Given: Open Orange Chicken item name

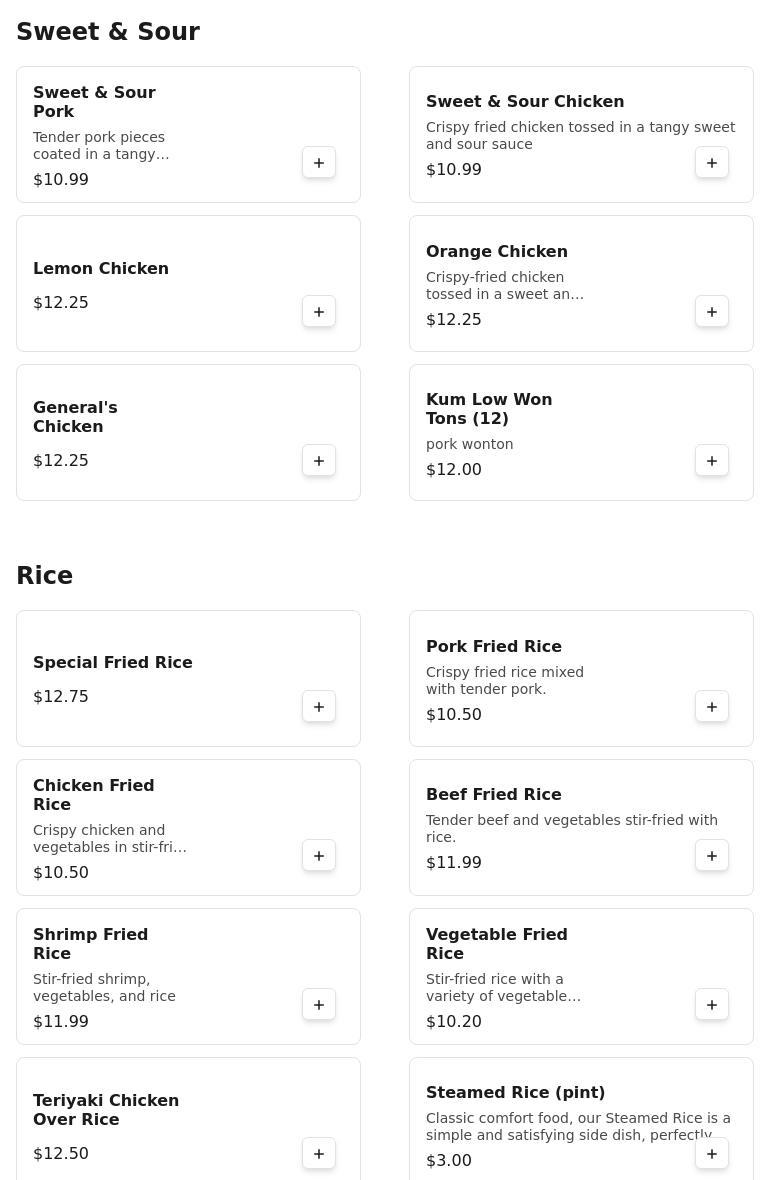Looking at the screenshot, I should [497, 252].
